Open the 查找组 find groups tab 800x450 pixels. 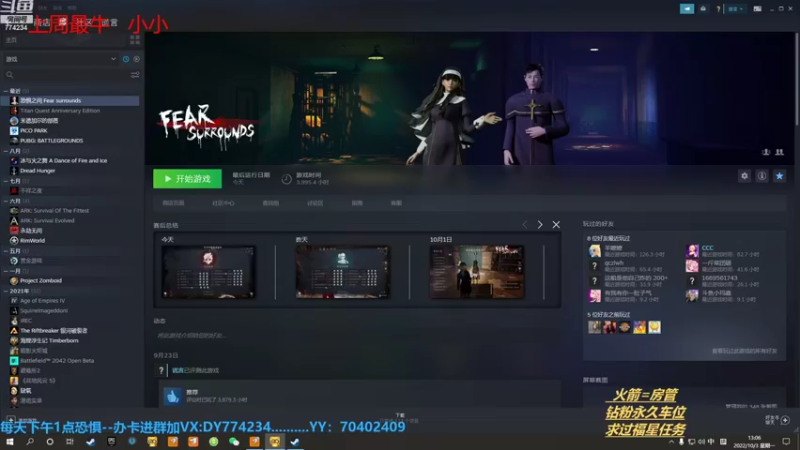(270, 203)
